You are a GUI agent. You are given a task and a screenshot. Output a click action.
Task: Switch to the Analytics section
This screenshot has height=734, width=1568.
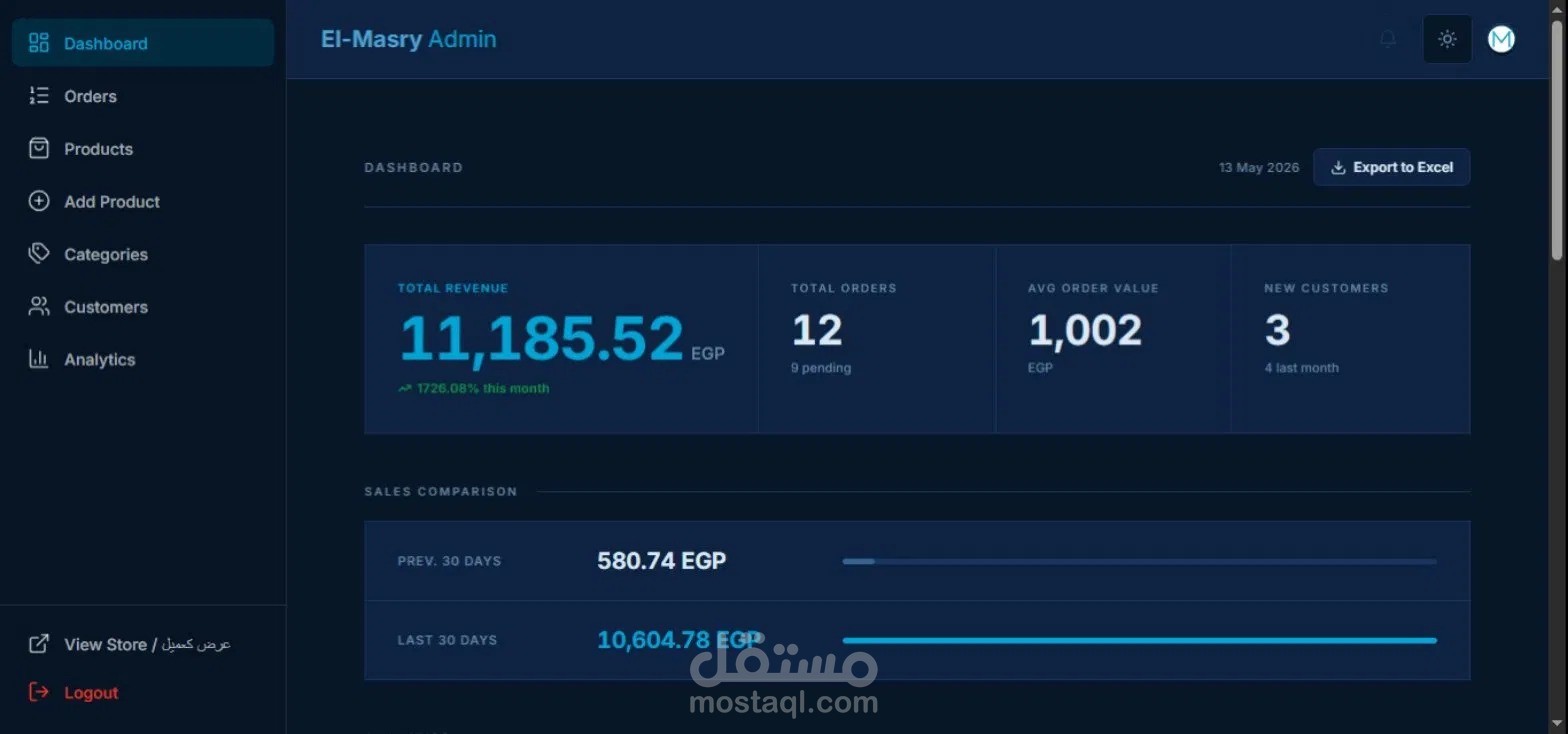(x=143, y=359)
